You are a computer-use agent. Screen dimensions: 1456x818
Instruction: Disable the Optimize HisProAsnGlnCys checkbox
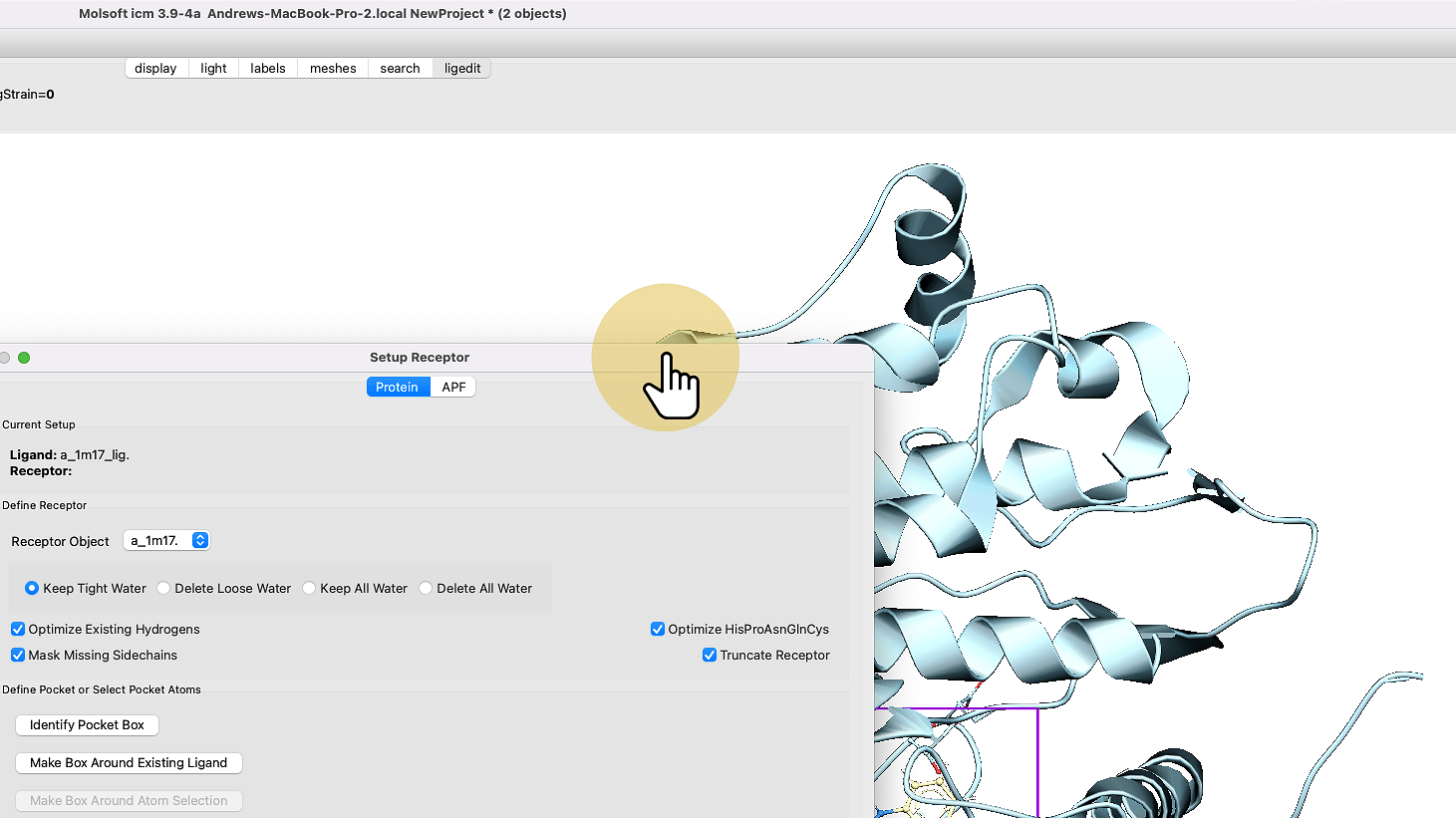coord(658,630)
